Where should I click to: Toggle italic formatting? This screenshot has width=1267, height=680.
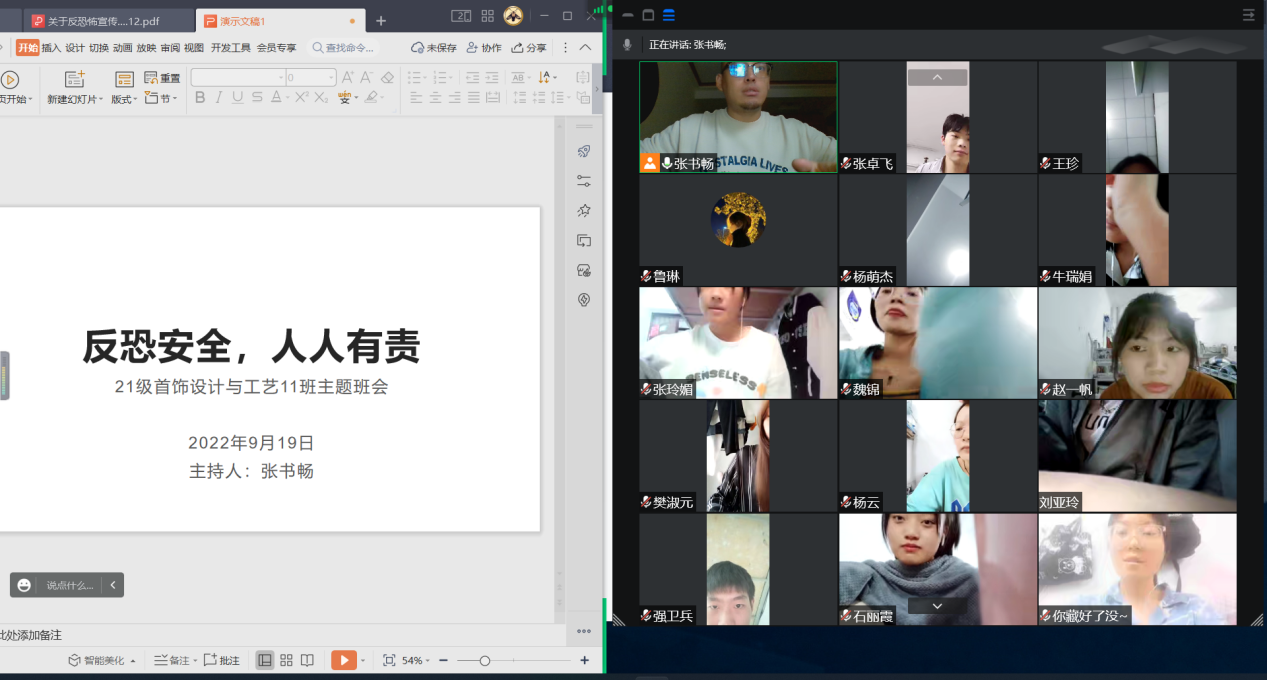219,98
